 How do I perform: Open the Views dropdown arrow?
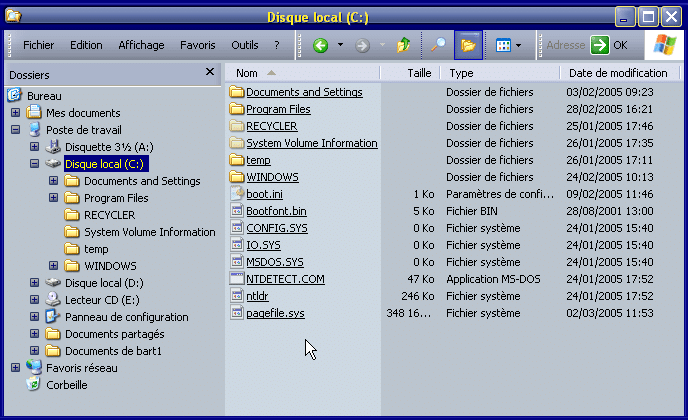click(x=519, y=45)
